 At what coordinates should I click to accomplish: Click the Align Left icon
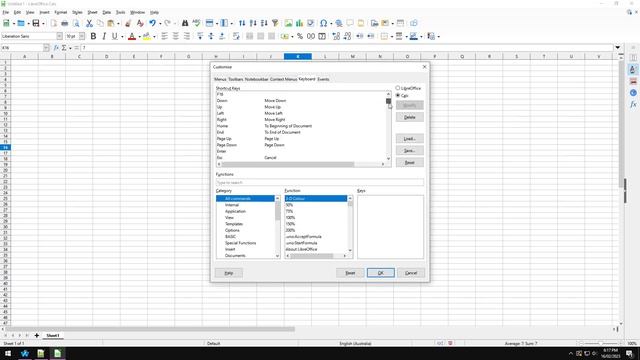pyautogui.click(x=164, y=36)
